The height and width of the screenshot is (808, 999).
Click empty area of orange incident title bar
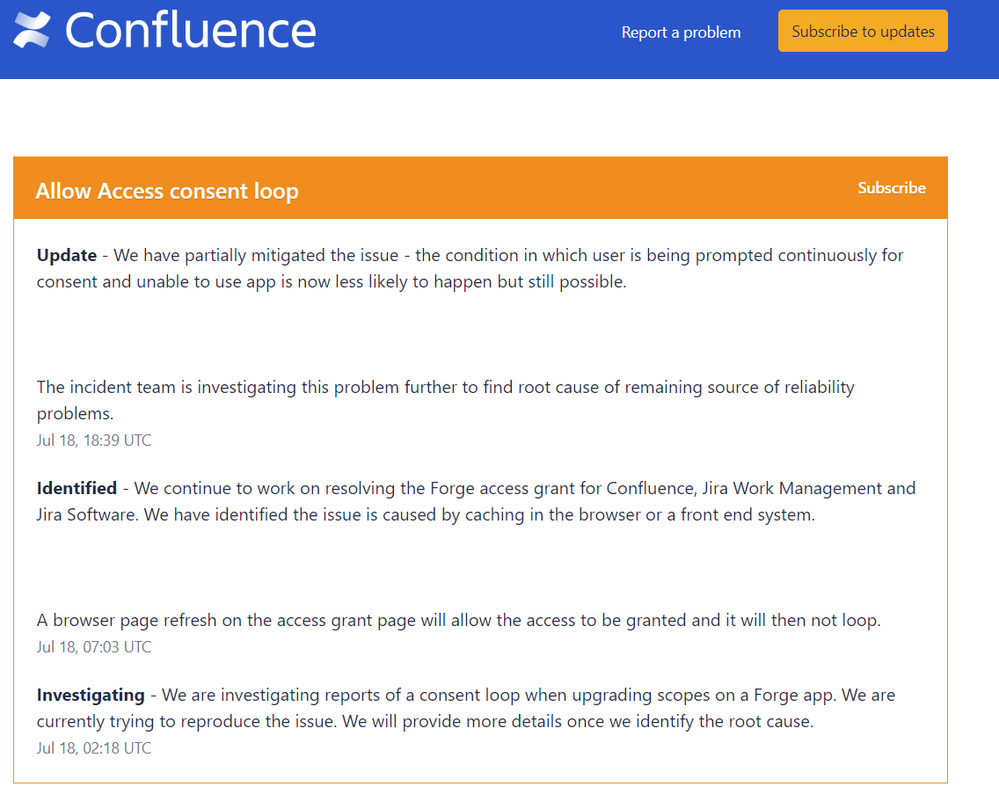(x=573, y=189)
